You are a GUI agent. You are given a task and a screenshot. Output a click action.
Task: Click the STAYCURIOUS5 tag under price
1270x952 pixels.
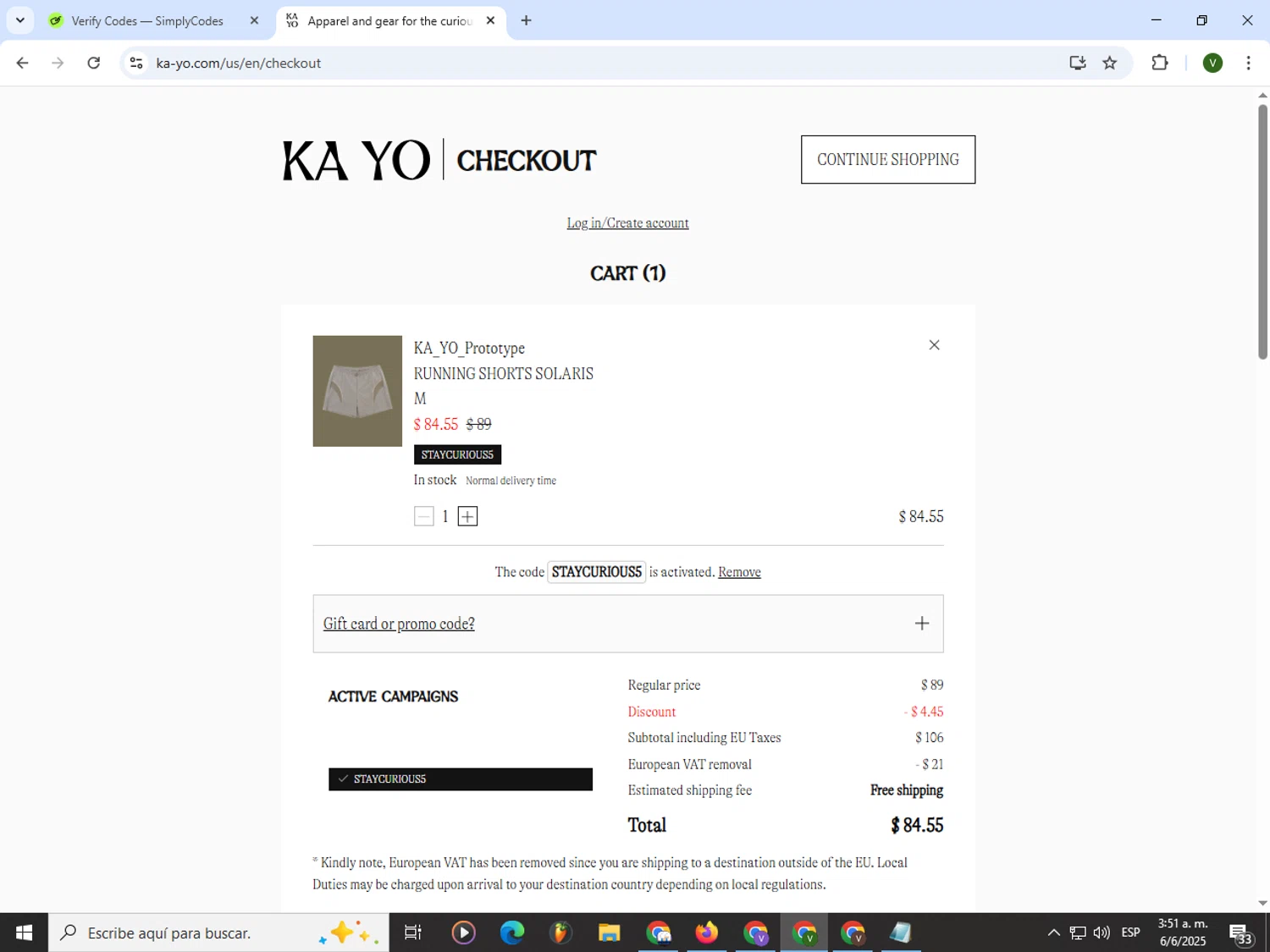click(x=457, y=454)
